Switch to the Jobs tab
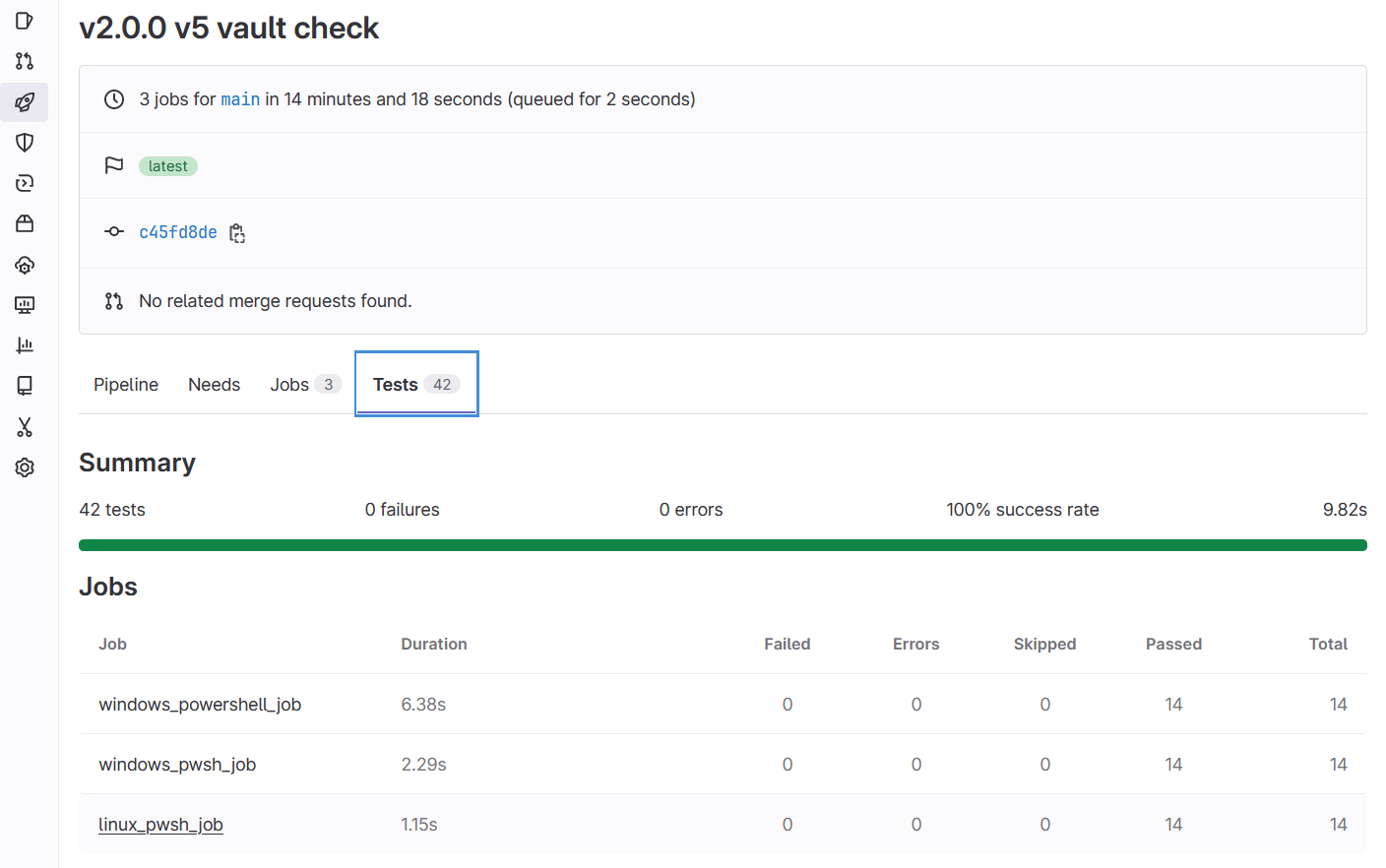The width and height of the screenshot is (1386, 868). click(305, 385)
